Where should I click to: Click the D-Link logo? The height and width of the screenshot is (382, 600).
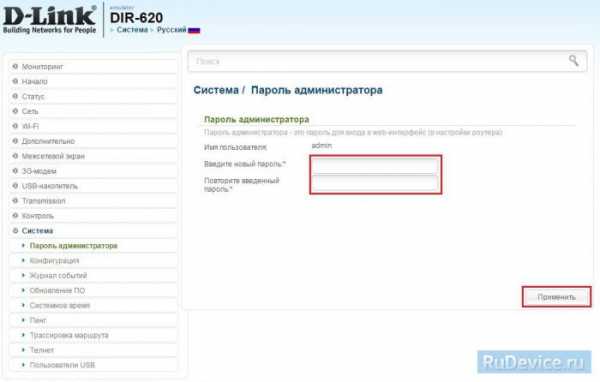pyautogui.click(x=49, y=20)
